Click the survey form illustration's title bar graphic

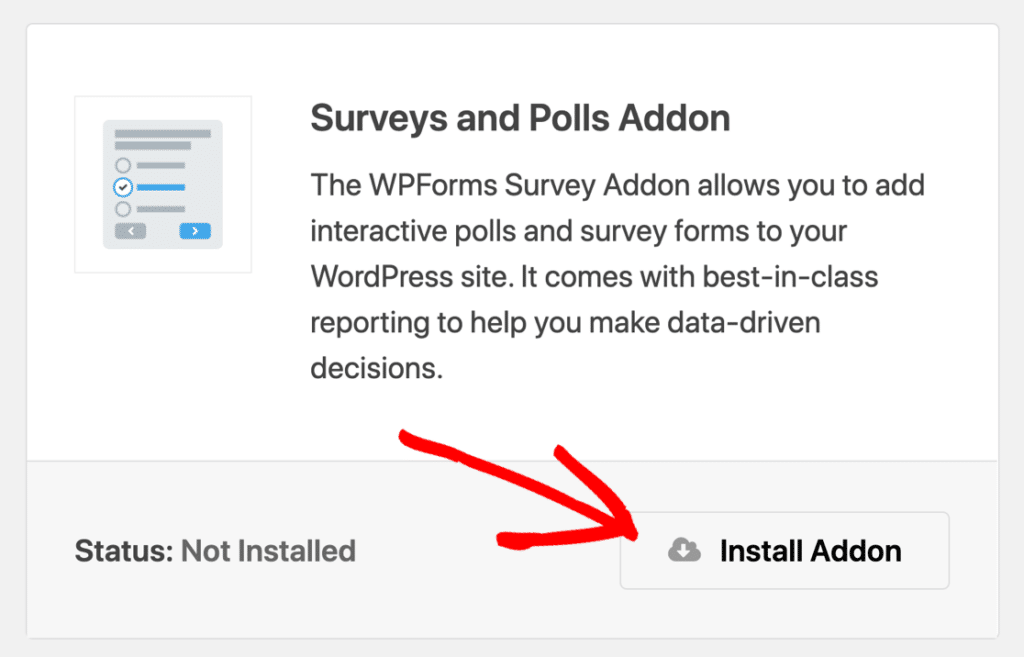(x=163, y=133)
